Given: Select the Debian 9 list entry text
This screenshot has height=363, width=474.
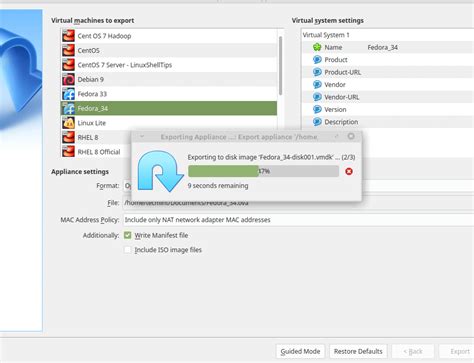Looking at the screenshot, I should (x=91, y=79).
